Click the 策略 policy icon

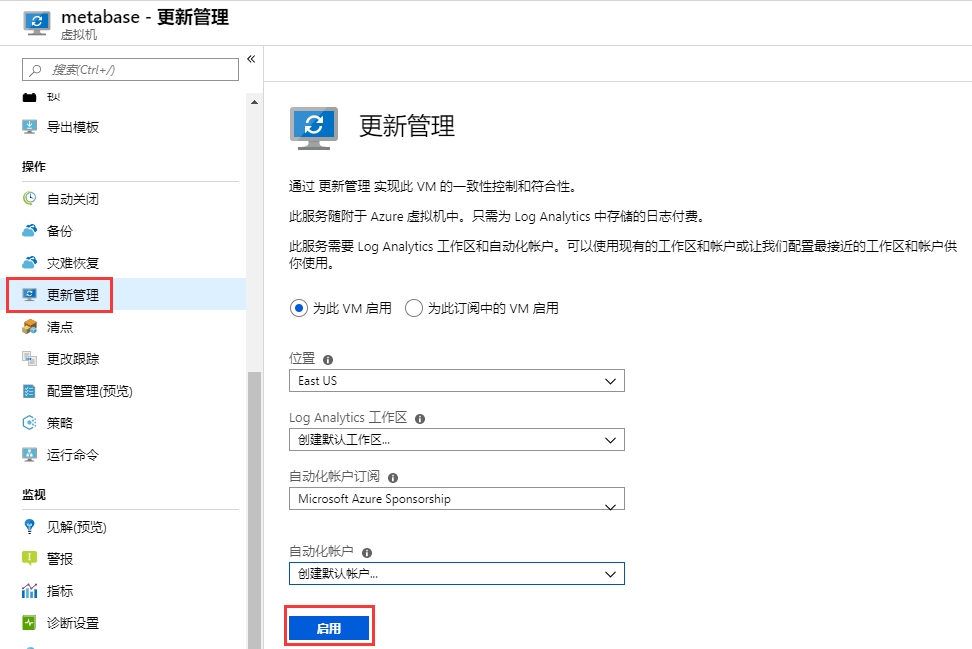pyautogui.click(x=30, y=423)
